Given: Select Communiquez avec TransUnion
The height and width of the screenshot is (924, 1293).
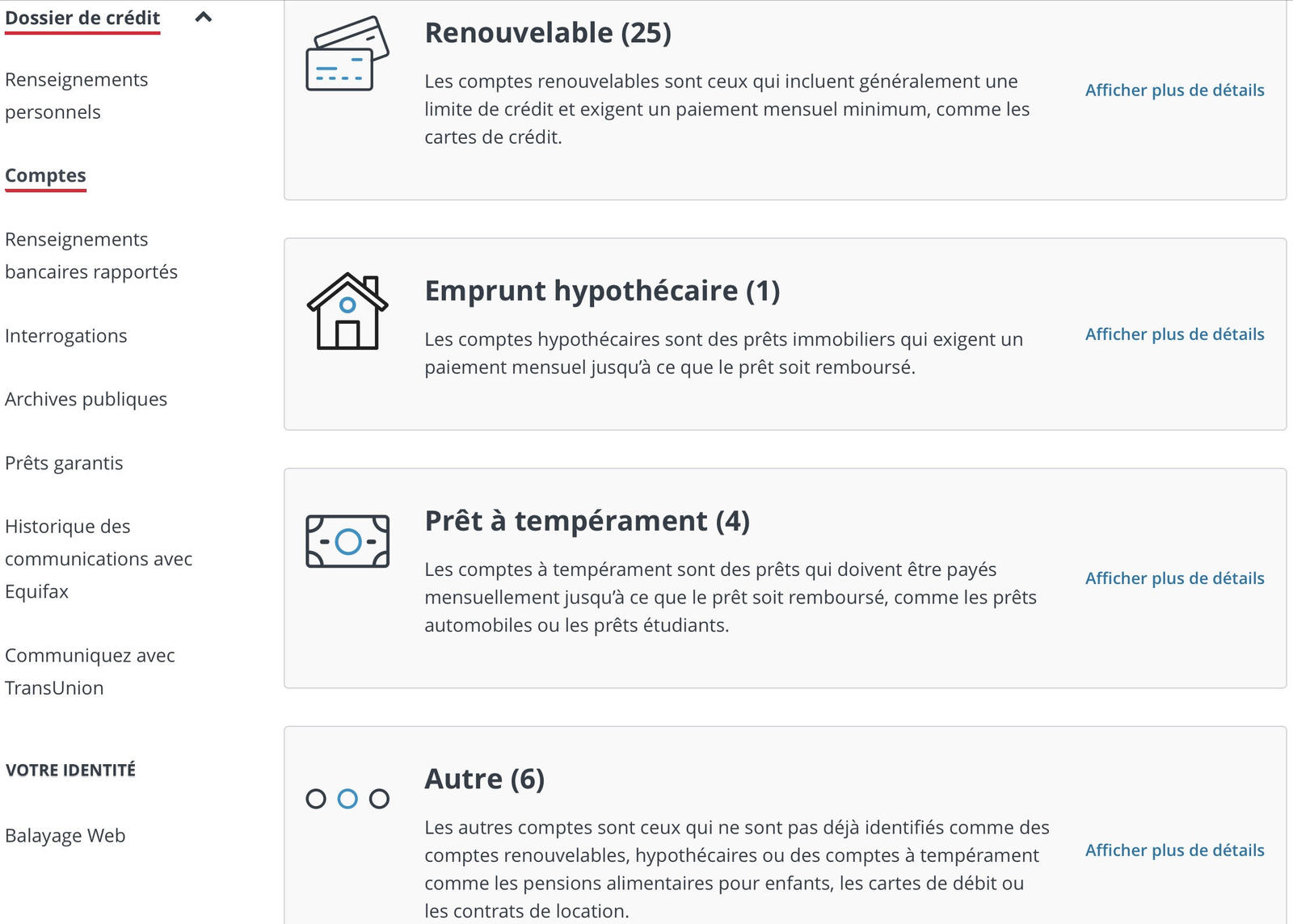Looking at the screenshot, I should tap(89, 671).
